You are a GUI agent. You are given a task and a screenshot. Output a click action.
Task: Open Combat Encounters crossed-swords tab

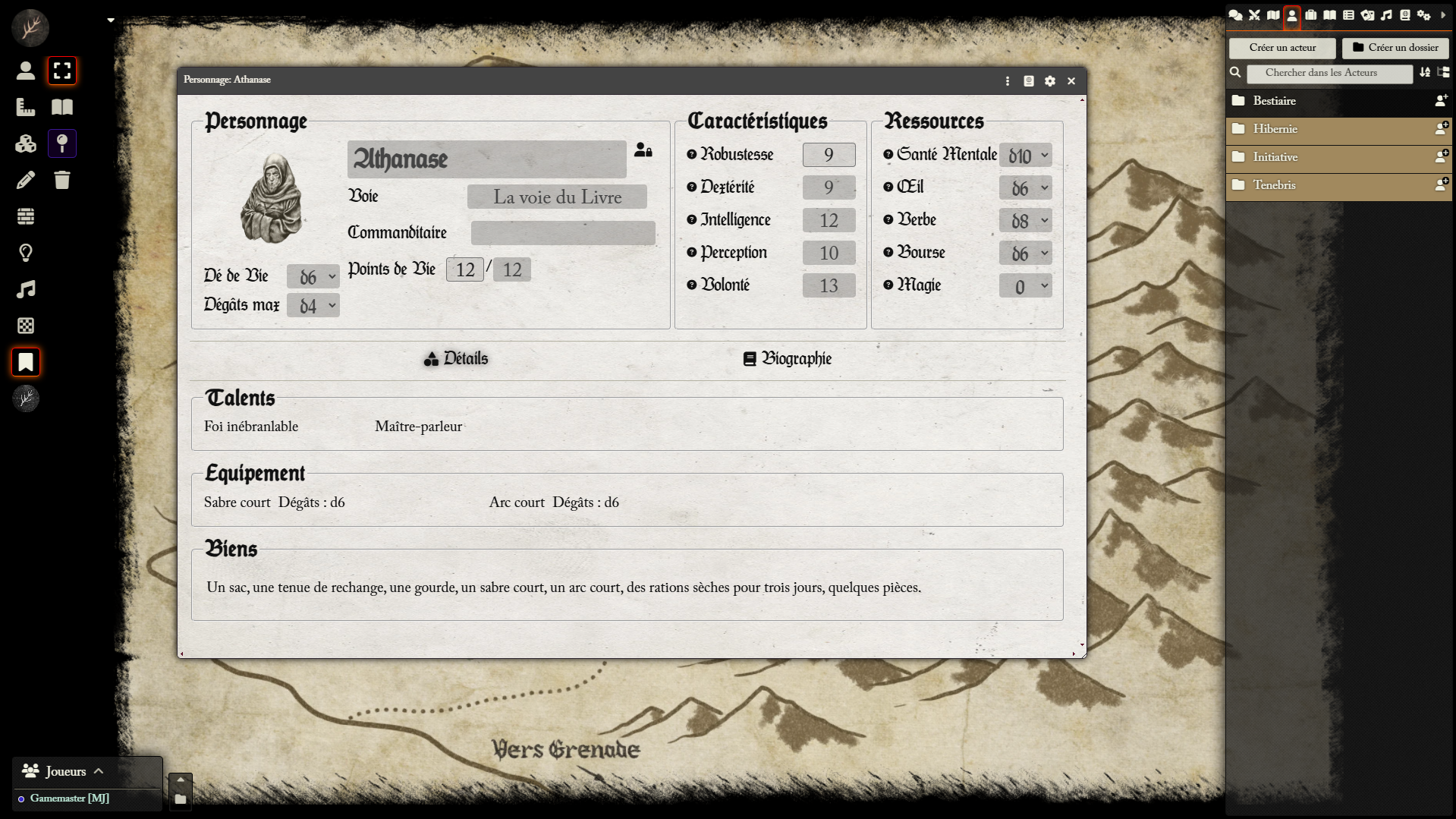[x=1254, y=15]
